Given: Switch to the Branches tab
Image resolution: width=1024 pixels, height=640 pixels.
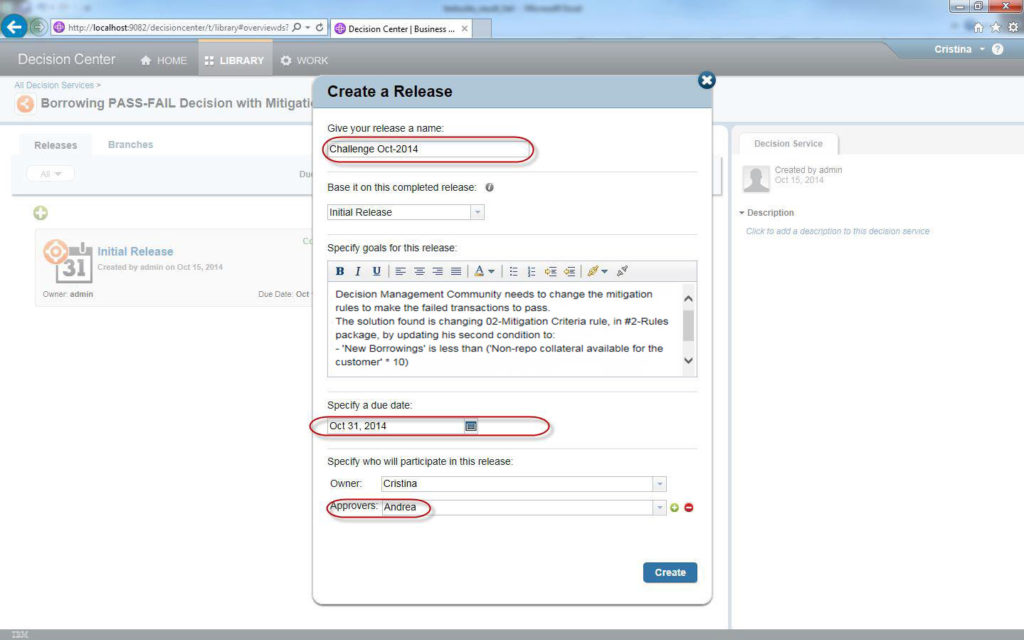Looking at the screenshot, I should pos(130,145).
